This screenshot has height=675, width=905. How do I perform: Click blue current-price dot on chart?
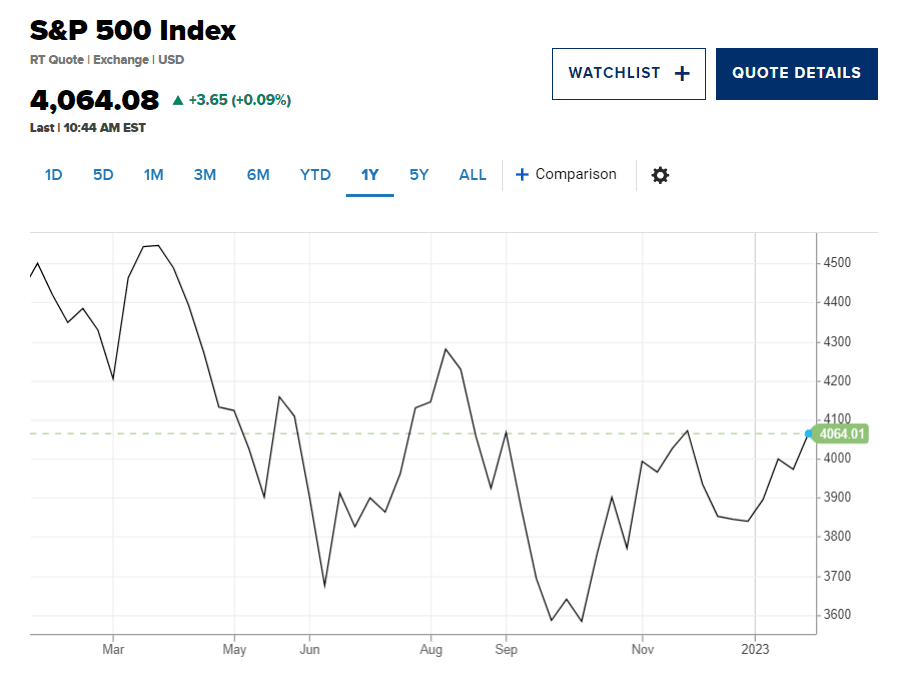(x=809, y=433)
